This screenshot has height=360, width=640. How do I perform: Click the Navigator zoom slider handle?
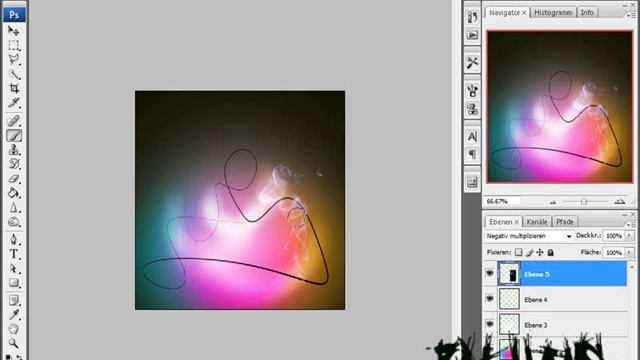point(584,201)
